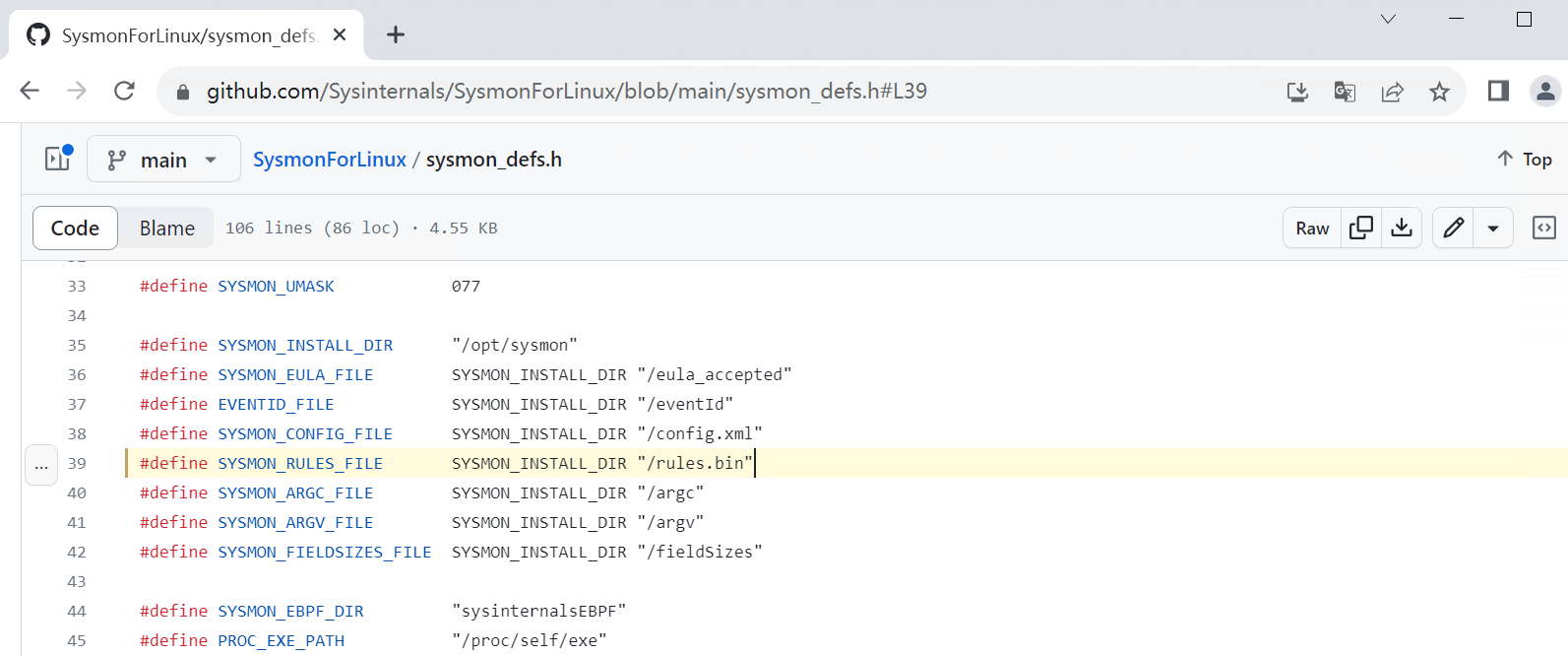Image resolution: width=1568 pixels, height=656 pixels.
Task: Switch to the Blame view tab
Action: tap(167, 228)
